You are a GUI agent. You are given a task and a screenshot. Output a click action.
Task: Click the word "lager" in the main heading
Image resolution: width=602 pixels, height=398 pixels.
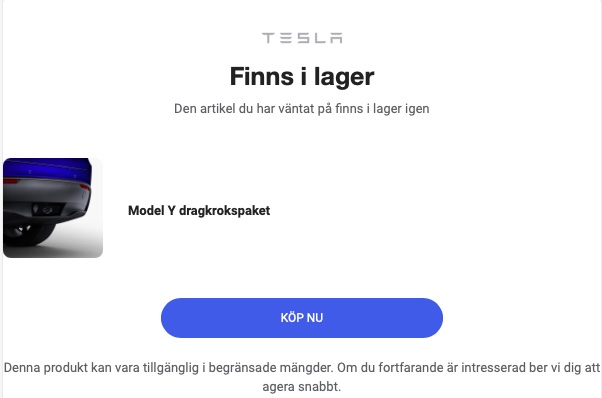click(344, 78)
